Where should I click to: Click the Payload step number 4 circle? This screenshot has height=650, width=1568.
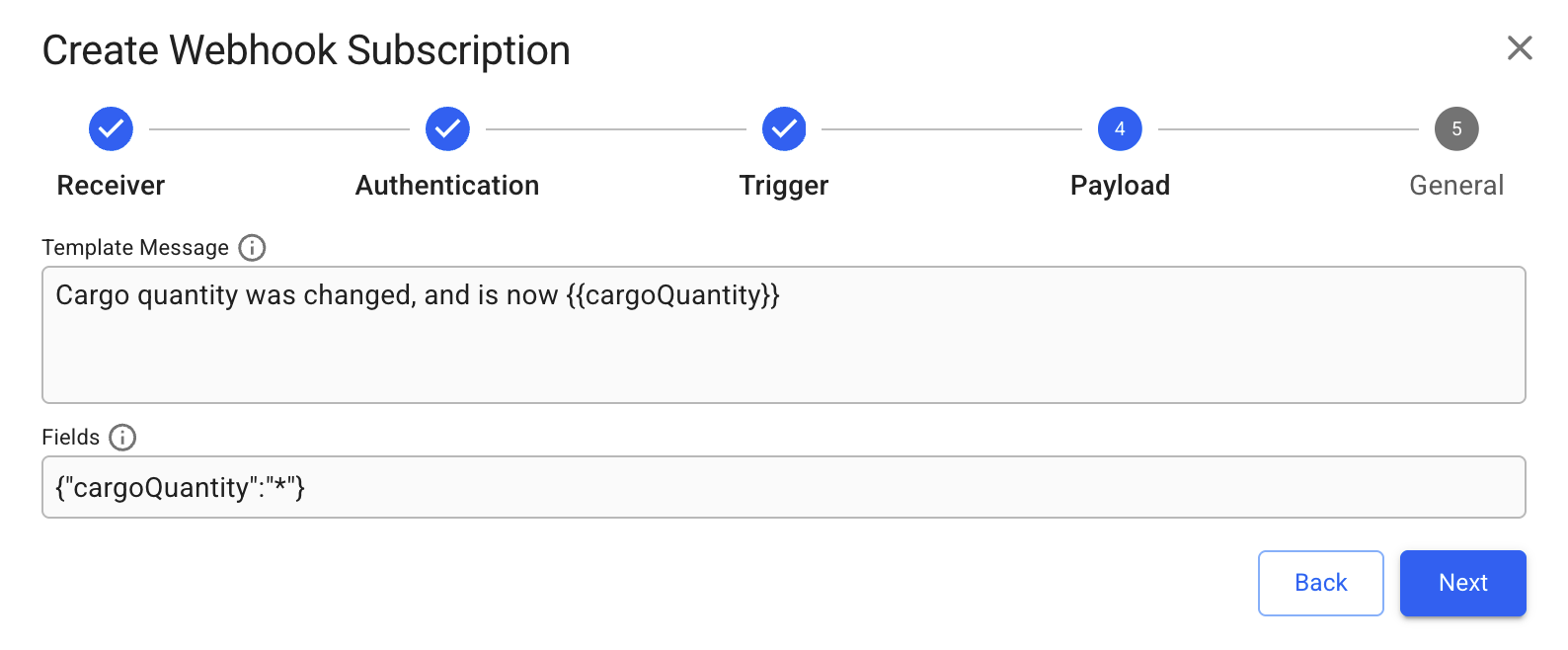[x=1120, y=128]
